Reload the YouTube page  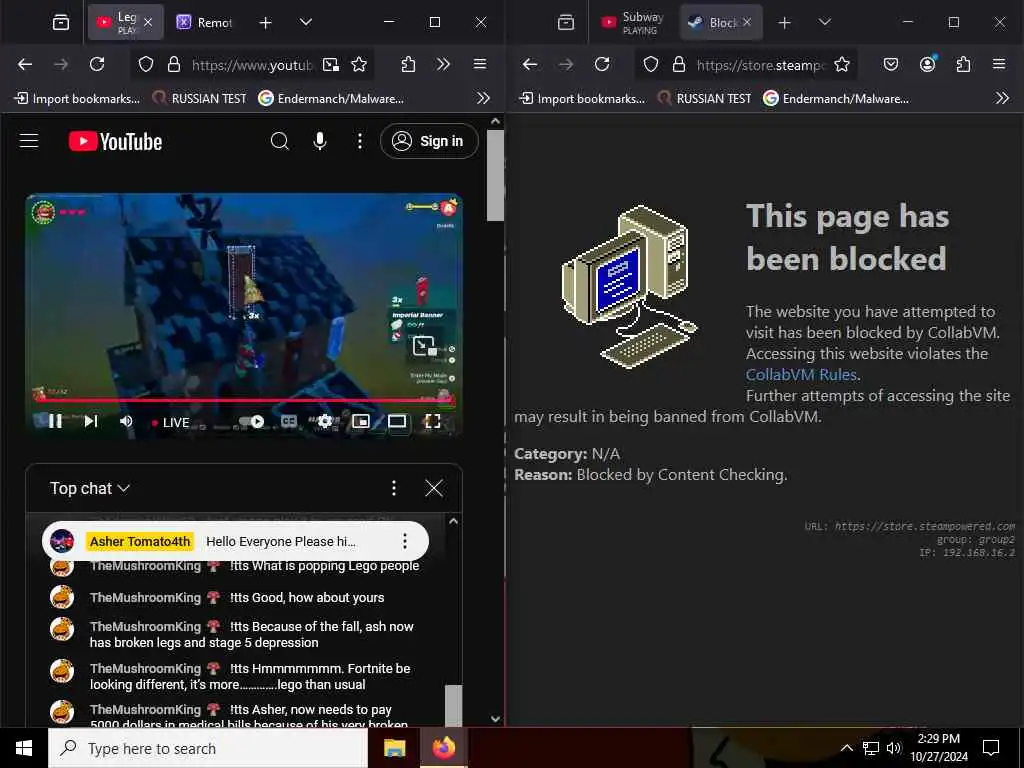(x=97, y=64)
